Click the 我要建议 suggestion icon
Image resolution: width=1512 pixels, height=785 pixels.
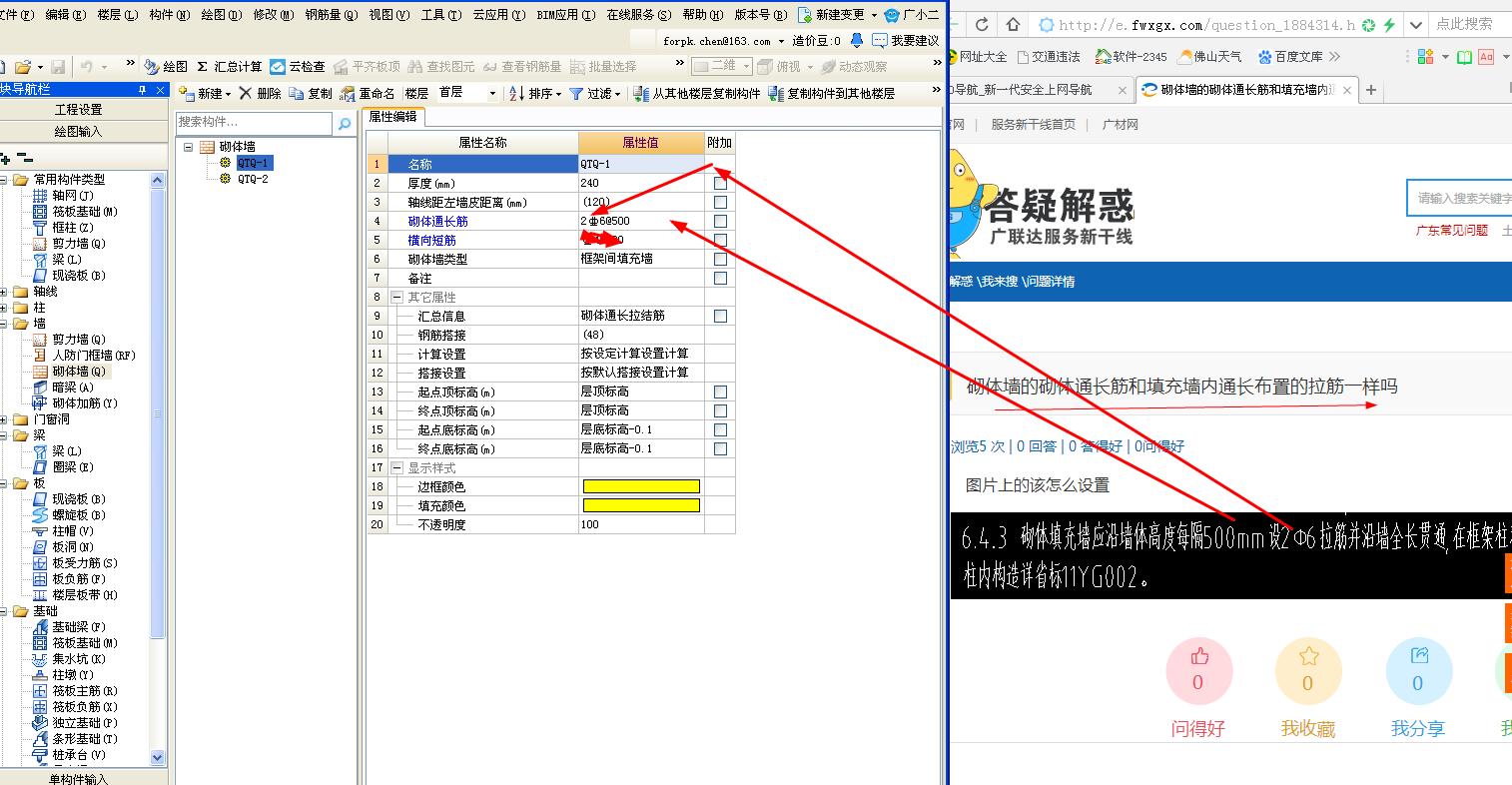pos(880,41)
